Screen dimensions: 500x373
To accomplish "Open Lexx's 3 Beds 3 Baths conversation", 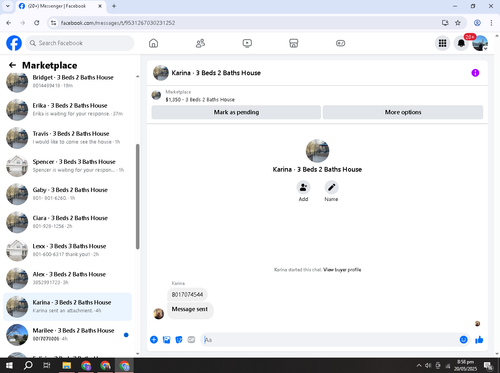I will (68, 250).
